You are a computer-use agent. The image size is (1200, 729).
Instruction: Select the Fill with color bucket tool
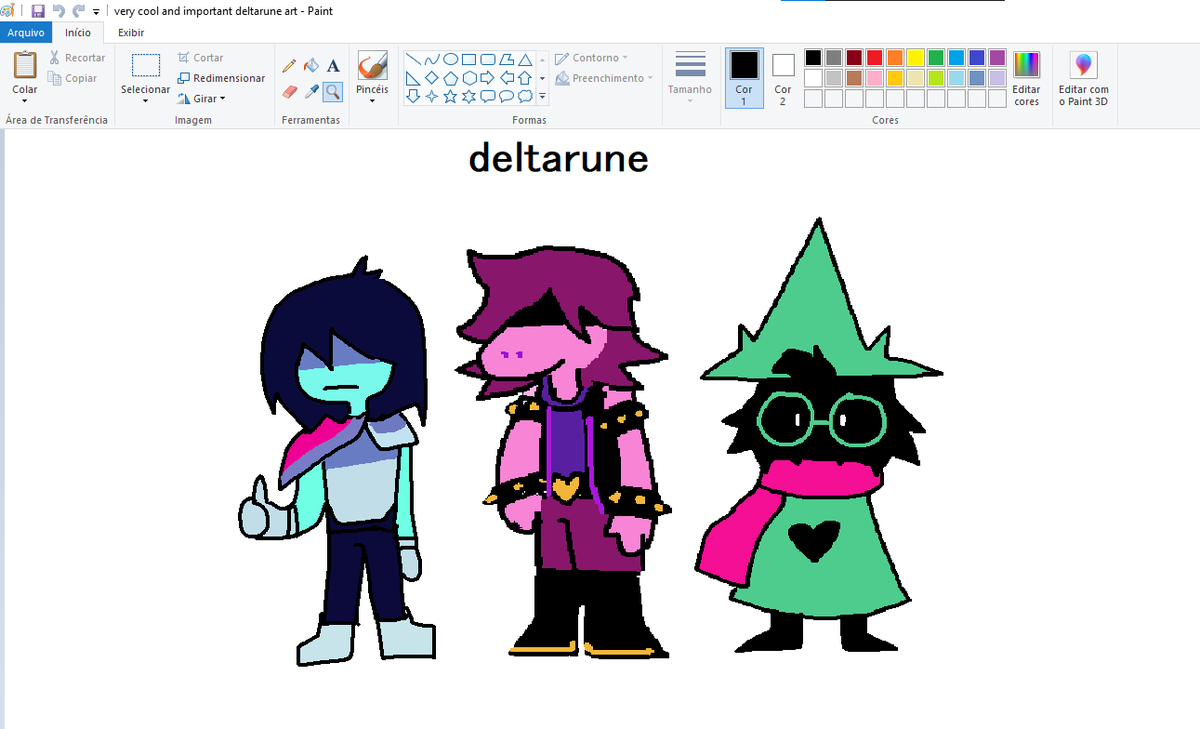(311, 66)
